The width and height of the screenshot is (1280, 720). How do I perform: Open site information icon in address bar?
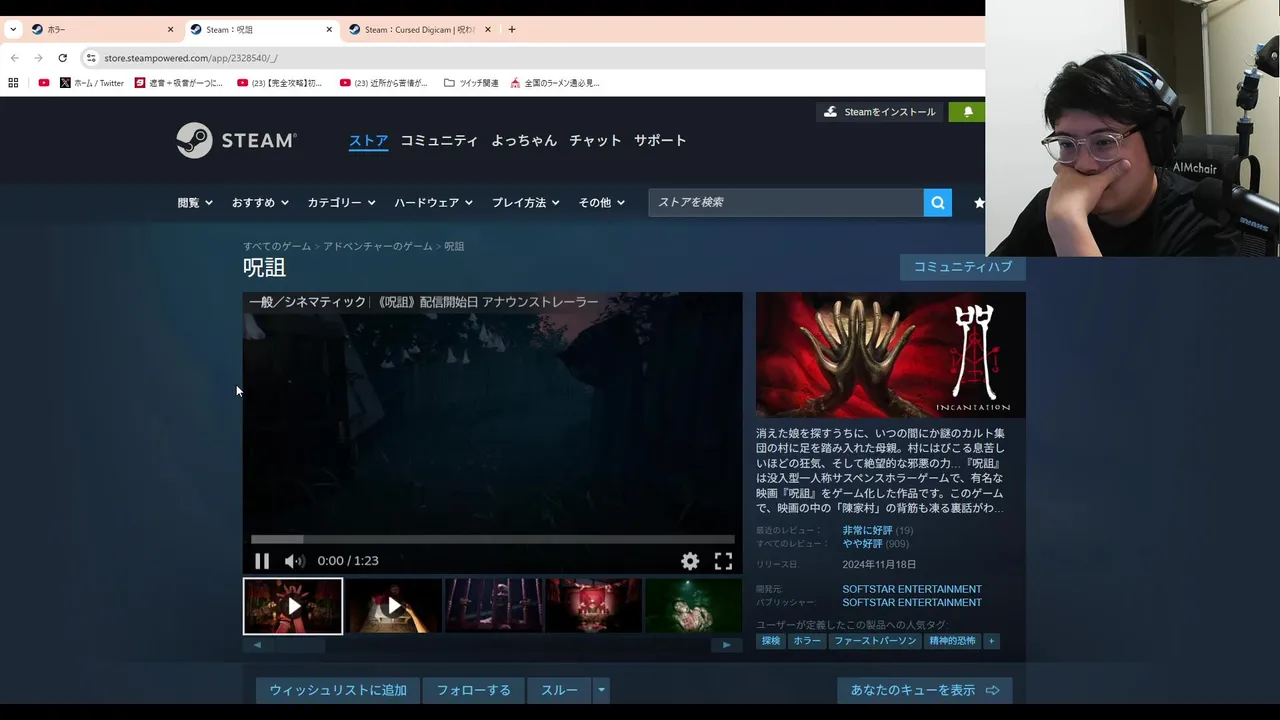coord(91,58)
